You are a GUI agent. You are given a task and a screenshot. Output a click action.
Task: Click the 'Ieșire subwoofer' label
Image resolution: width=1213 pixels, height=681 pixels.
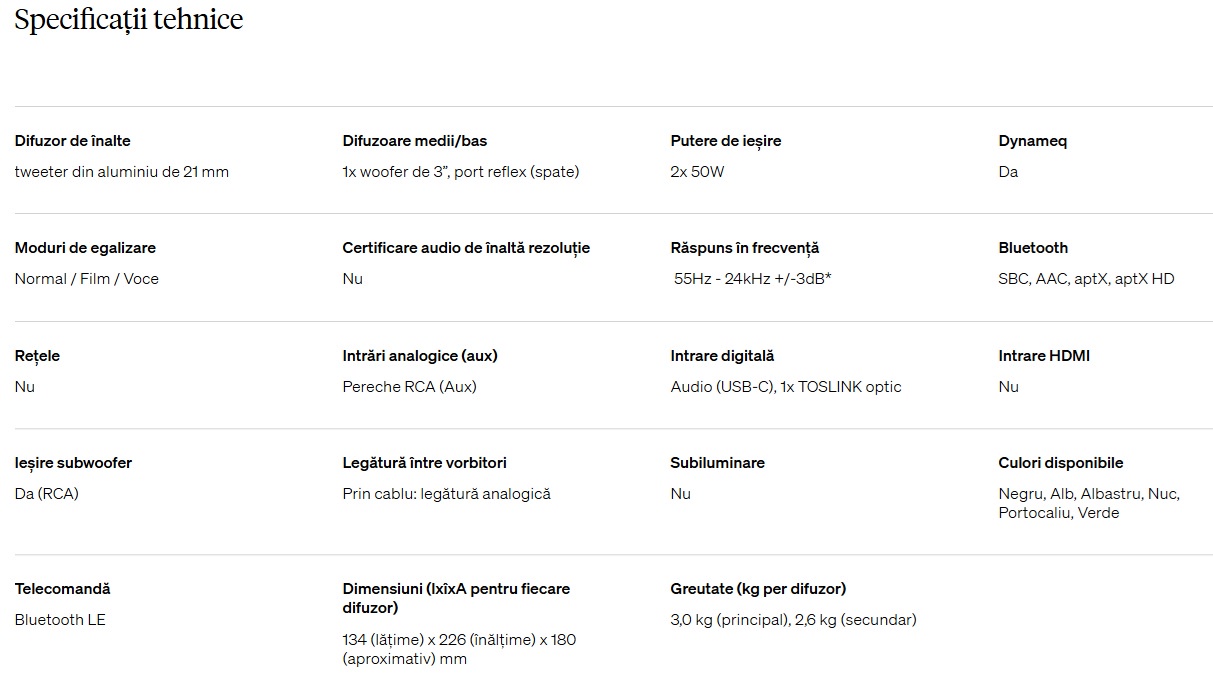click(74, 463)
